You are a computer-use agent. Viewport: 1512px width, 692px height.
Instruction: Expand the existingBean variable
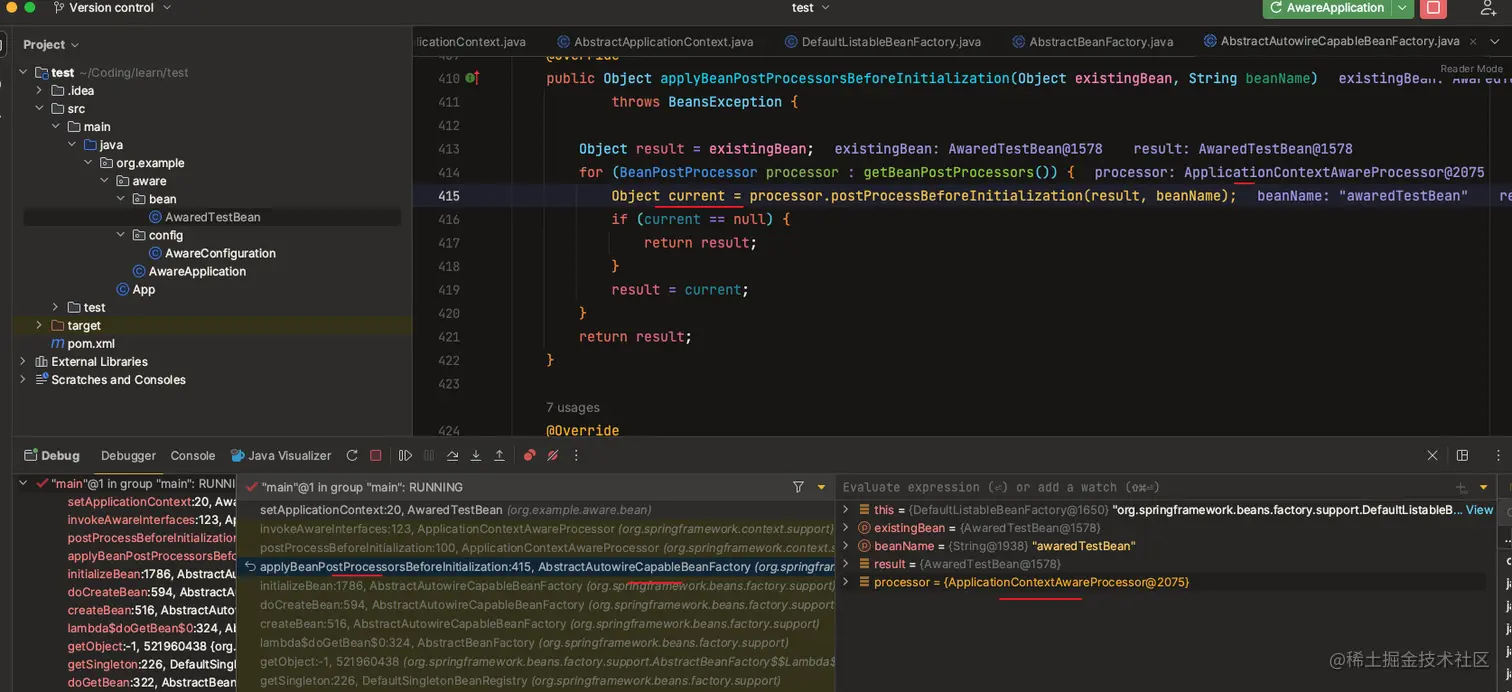pos(846,528)
